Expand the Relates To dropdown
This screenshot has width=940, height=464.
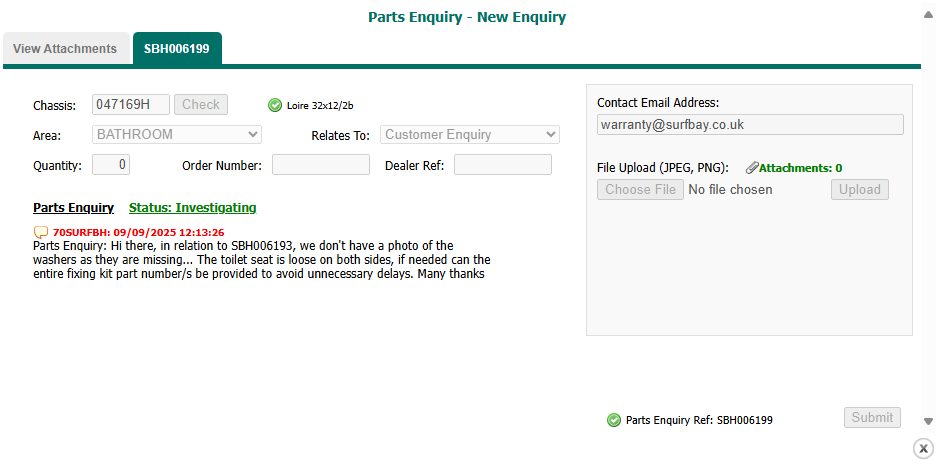[x=469, y=134]
